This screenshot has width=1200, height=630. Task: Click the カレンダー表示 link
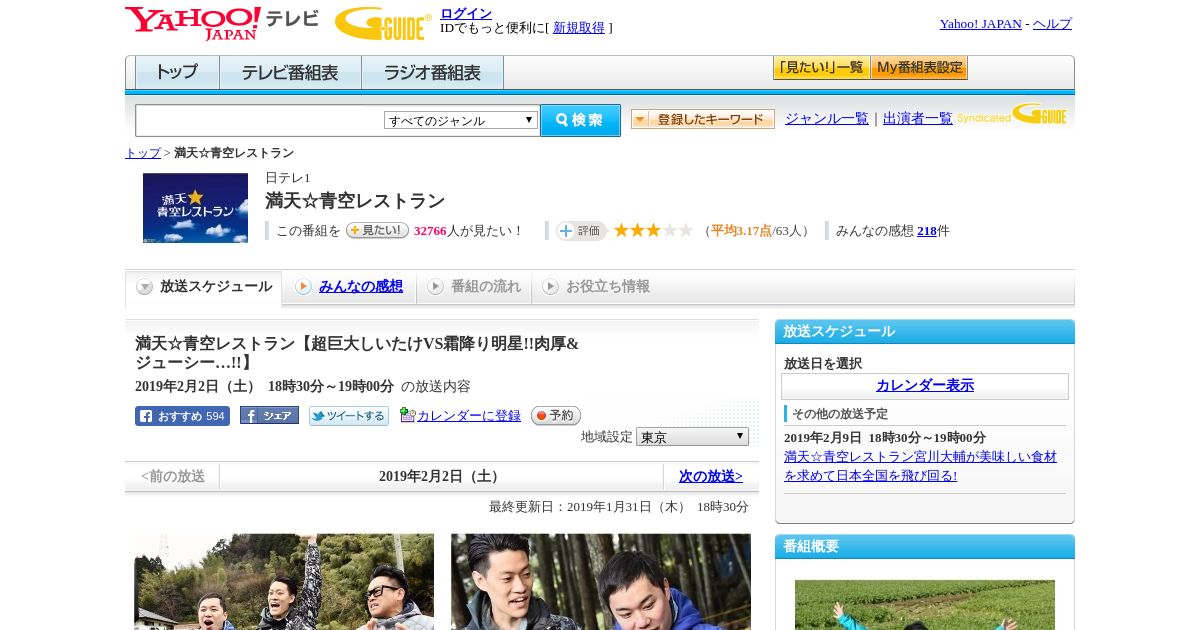[925, 386]
